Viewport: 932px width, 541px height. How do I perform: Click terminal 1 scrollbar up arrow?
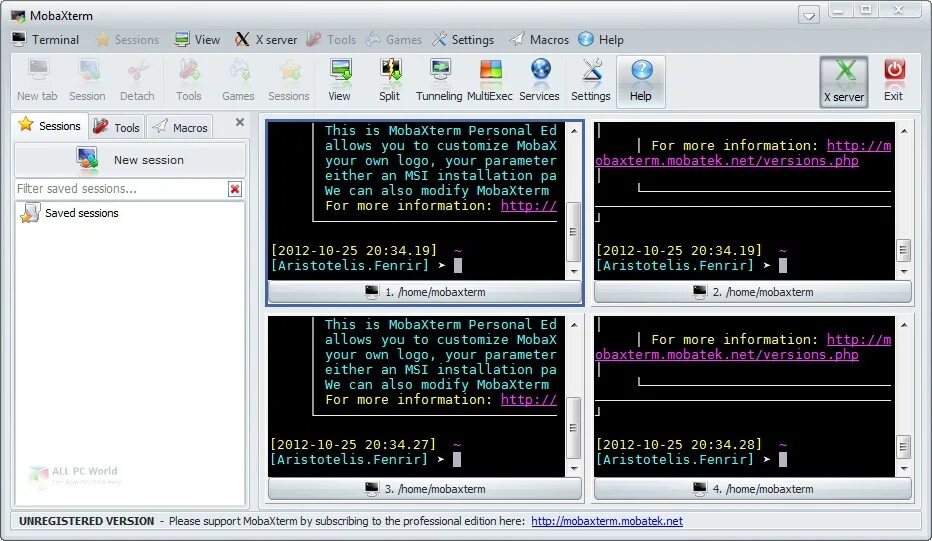click(574, 131)
